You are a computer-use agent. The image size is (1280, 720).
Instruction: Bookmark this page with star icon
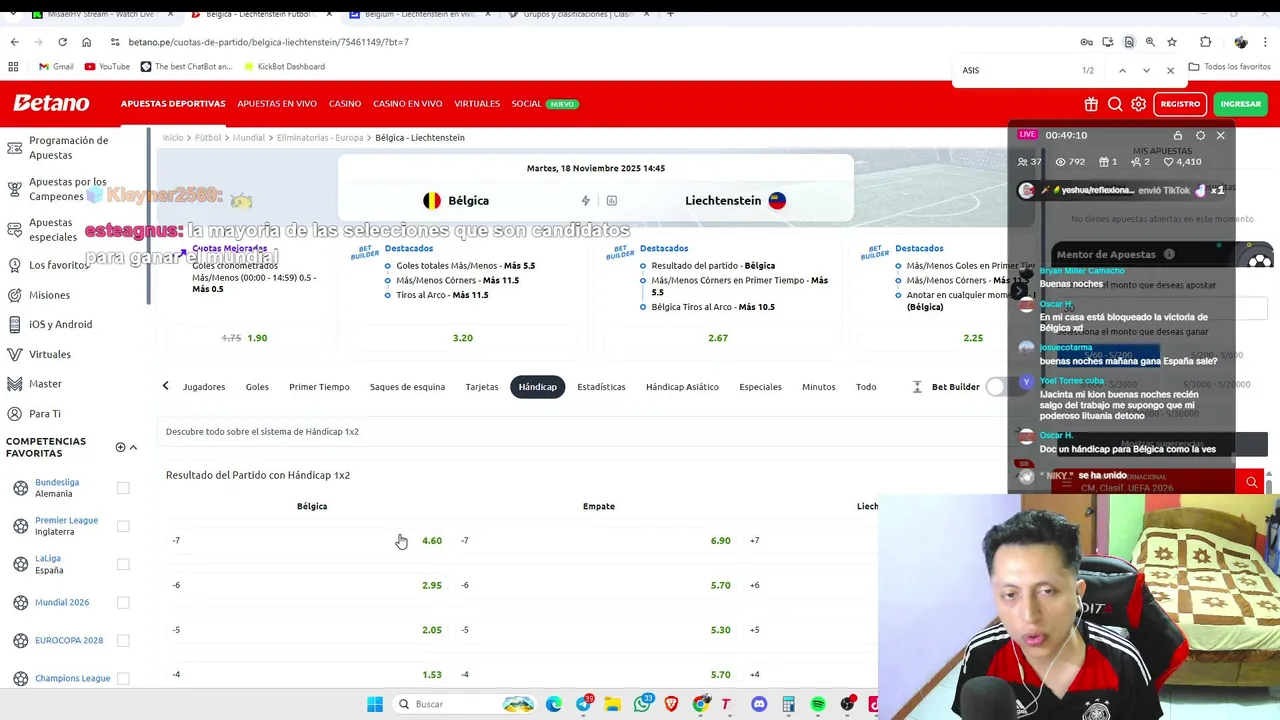1172,42
